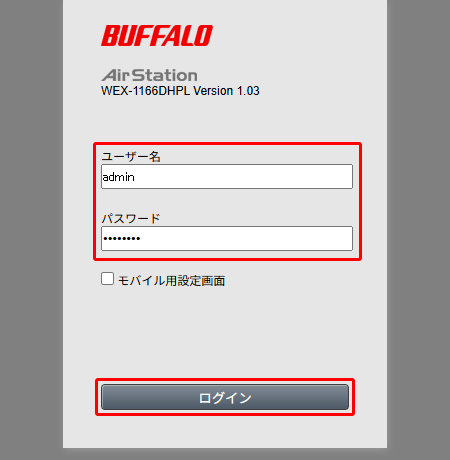
Task: Click the ユーザー名 label
Action: (131, 156)
